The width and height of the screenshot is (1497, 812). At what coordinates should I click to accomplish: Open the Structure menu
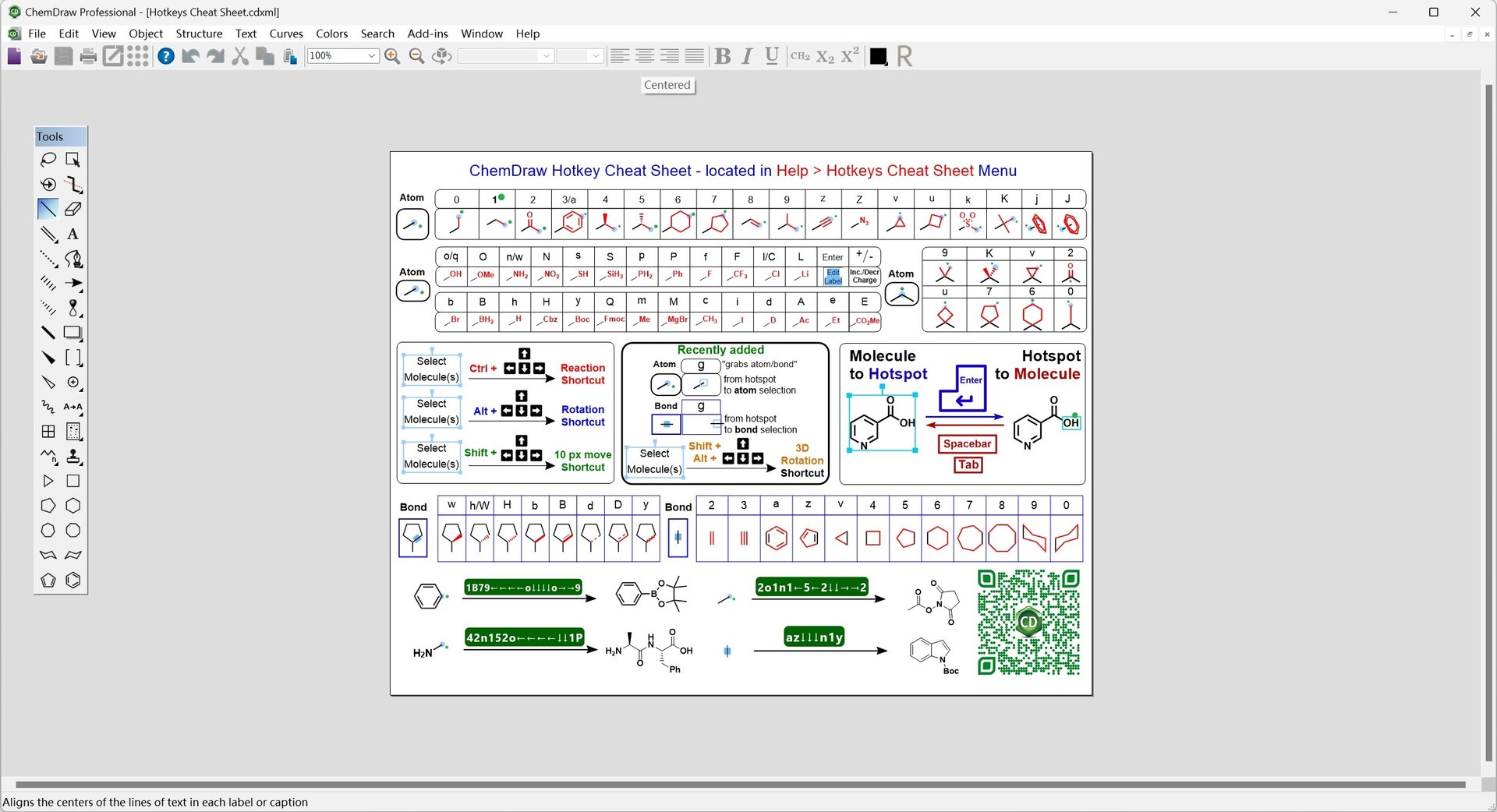(199, 34)
